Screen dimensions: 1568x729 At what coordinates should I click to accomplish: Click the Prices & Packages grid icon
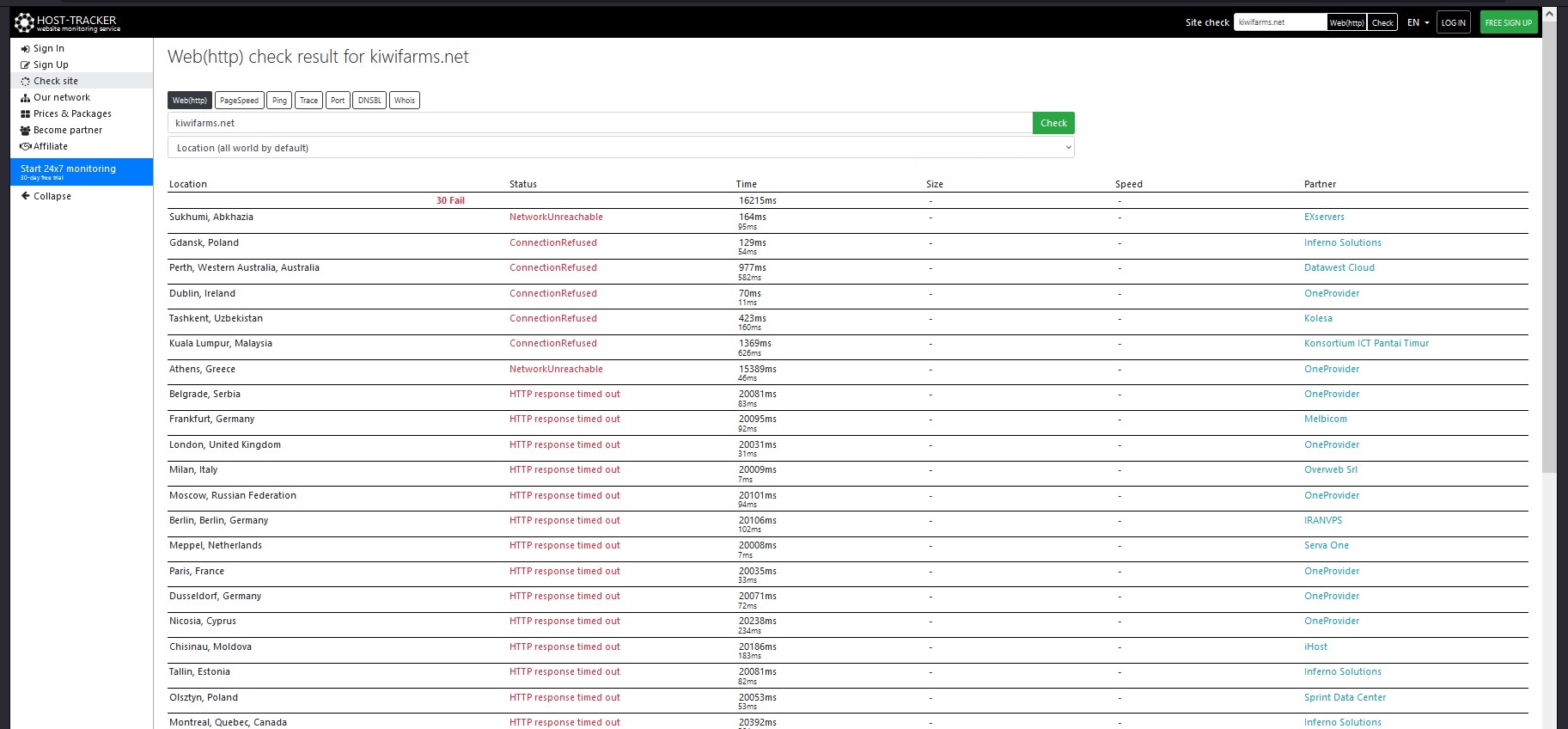(x=25, y=114)
